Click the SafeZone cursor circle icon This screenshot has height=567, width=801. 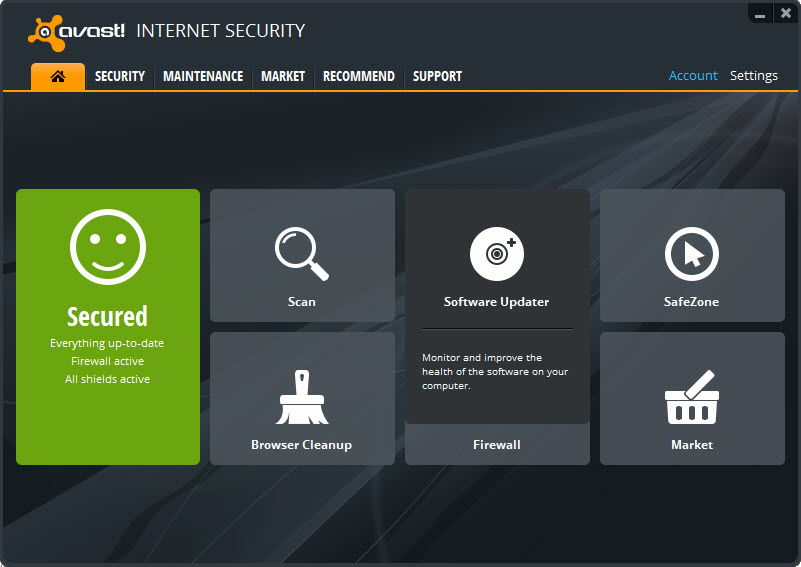[692, 254]
